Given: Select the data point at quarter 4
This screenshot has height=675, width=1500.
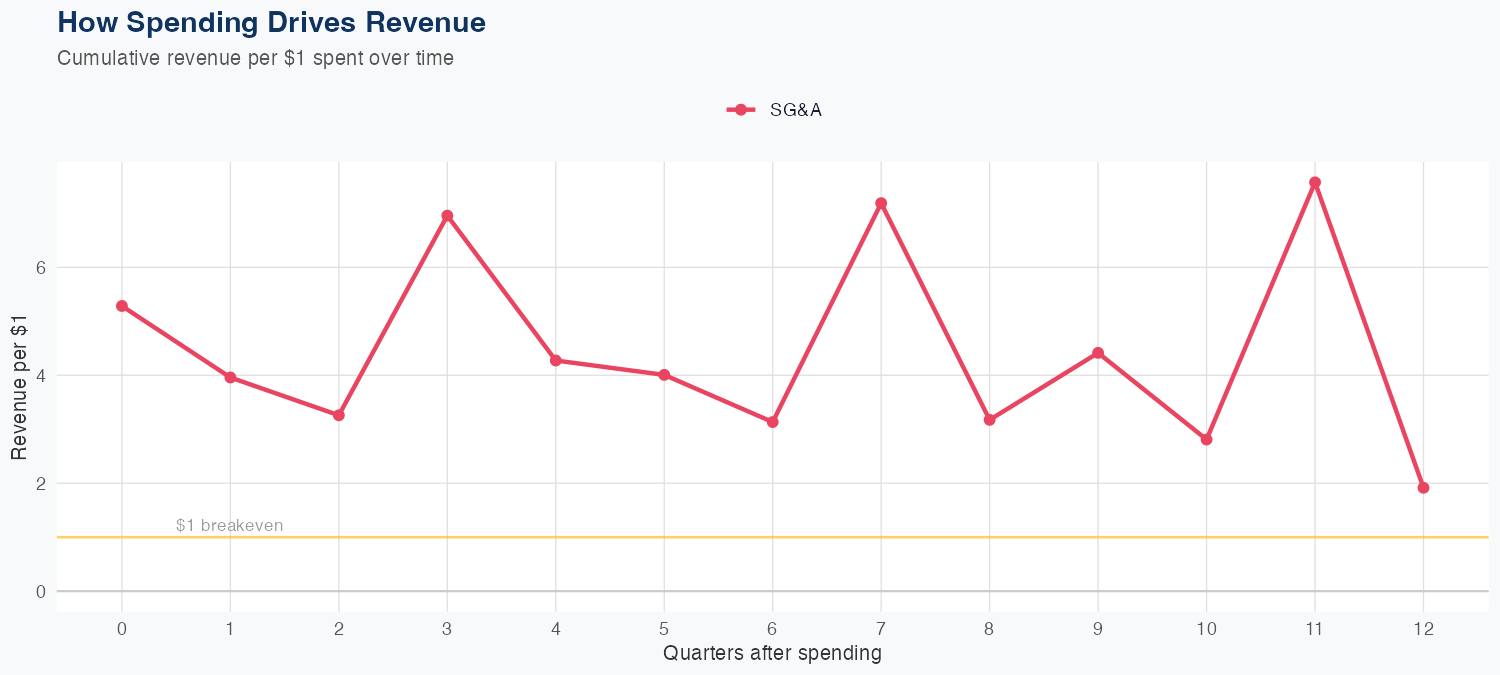Looking at the screenshot, I should pyautogui.click(x=555, y=360).
